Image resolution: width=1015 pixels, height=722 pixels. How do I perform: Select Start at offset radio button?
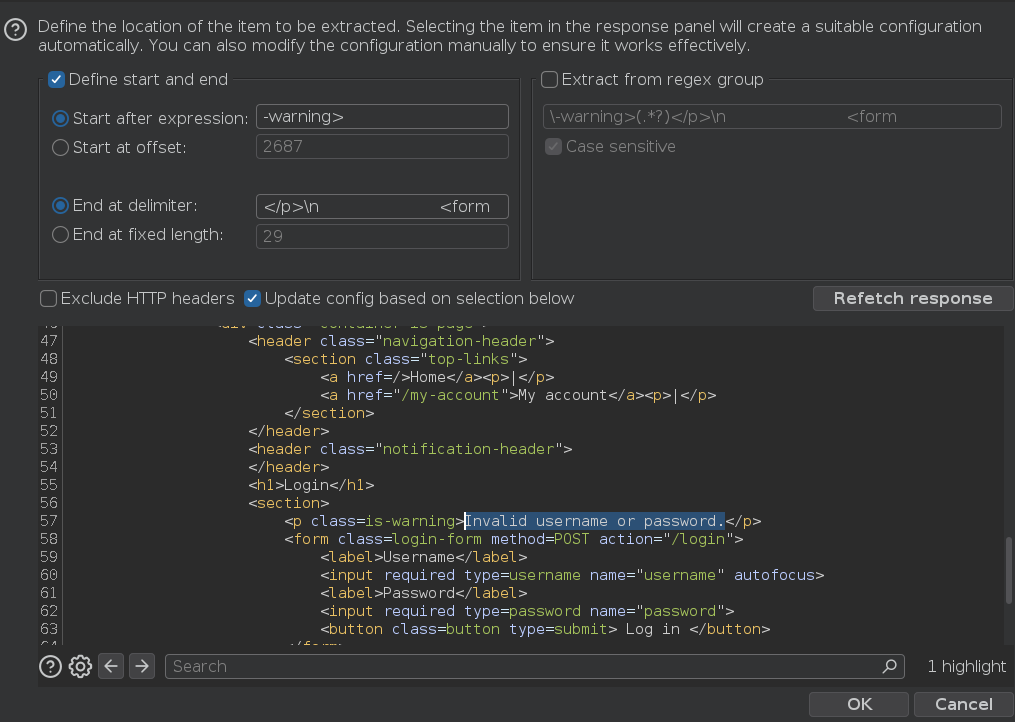click(x=60, y=148)
